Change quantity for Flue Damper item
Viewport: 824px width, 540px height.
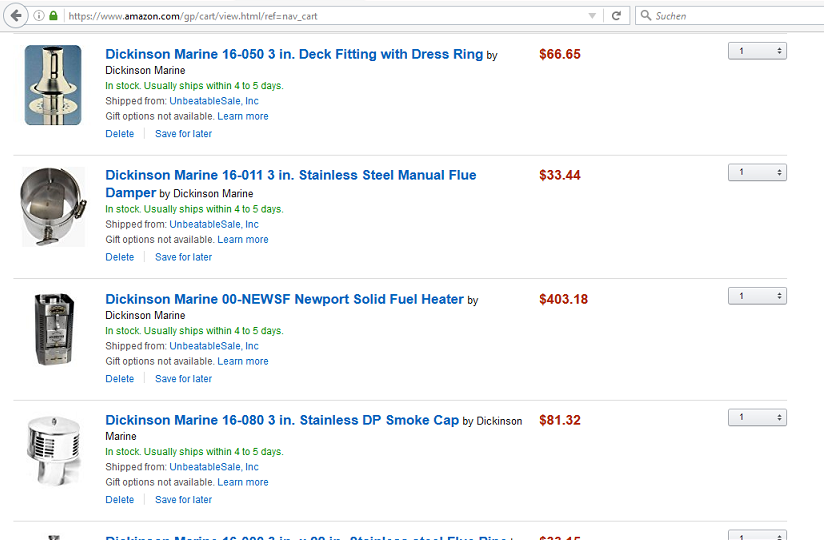tap(757, 172)
